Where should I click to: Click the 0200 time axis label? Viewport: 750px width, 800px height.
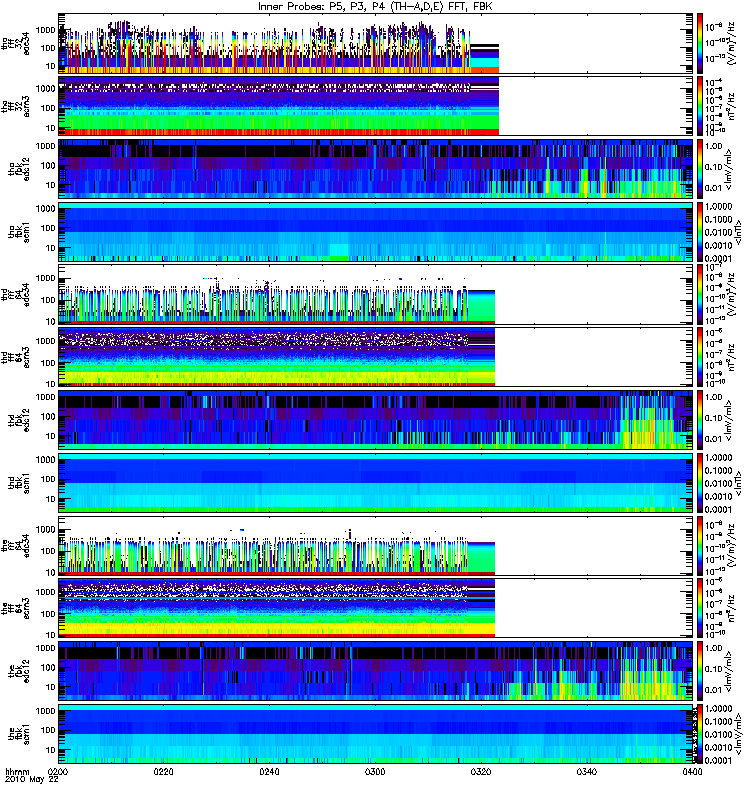click(59, 772)
